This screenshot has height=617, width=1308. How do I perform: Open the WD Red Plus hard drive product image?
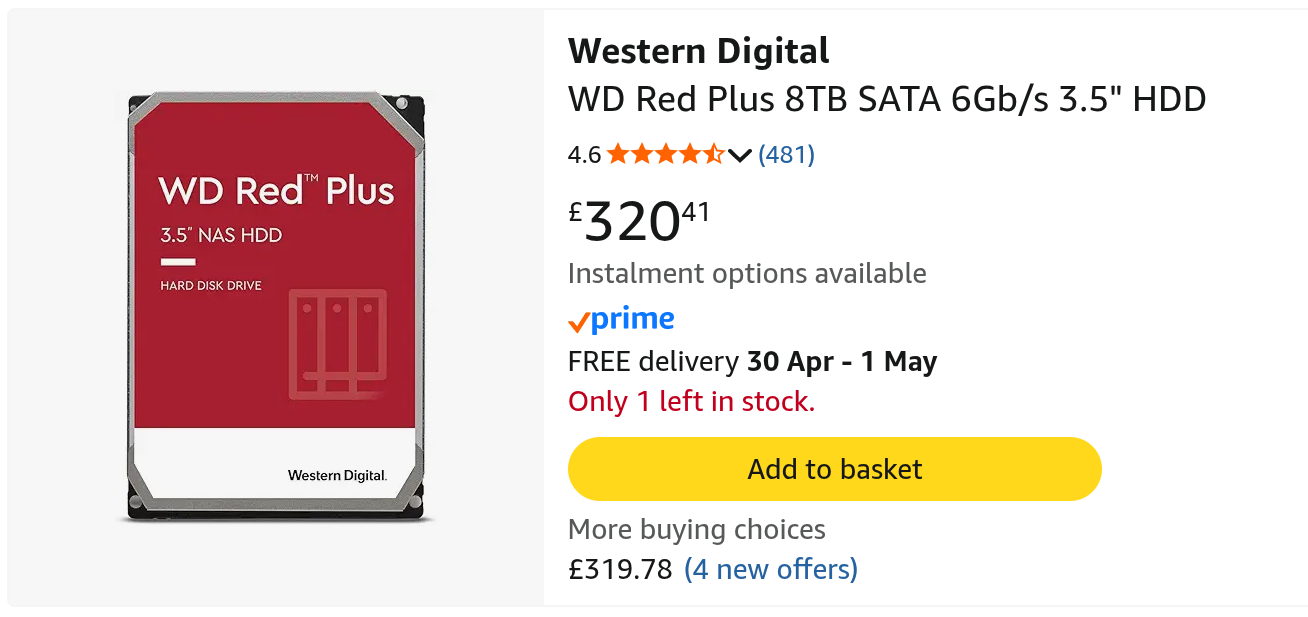276,307
